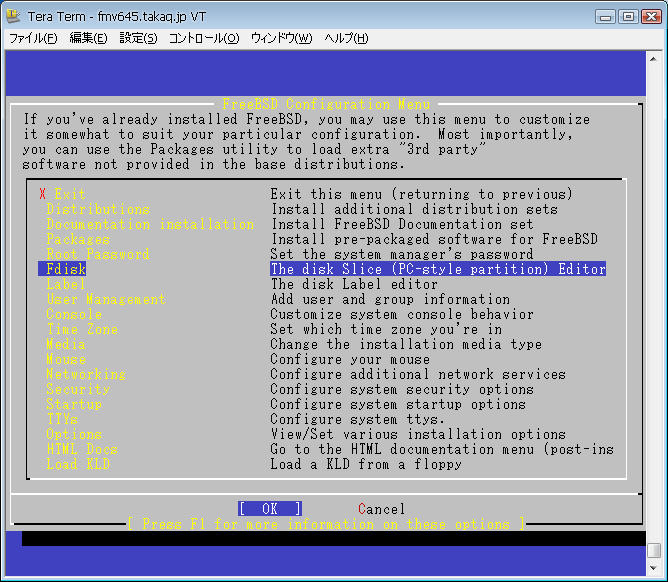Open the コントロール(O) menu

coord(204,38)
